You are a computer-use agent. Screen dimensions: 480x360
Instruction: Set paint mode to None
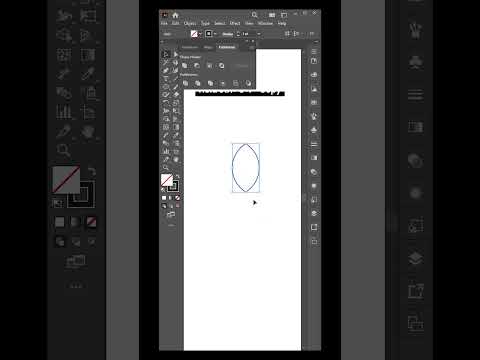pyautogui.click(x=178, y=198)
